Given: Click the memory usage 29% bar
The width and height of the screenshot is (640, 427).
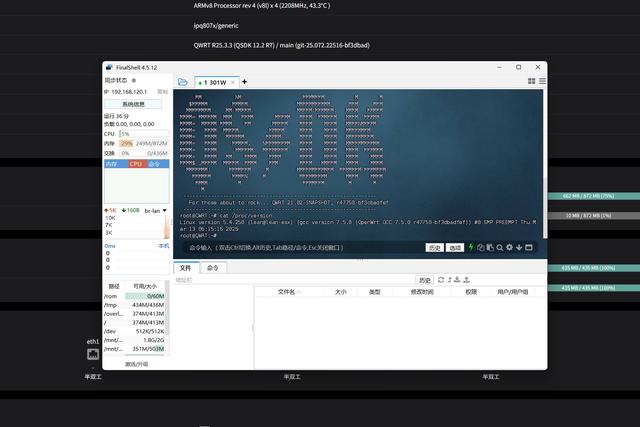Looking at the screenshot, I should coord(144,143).
